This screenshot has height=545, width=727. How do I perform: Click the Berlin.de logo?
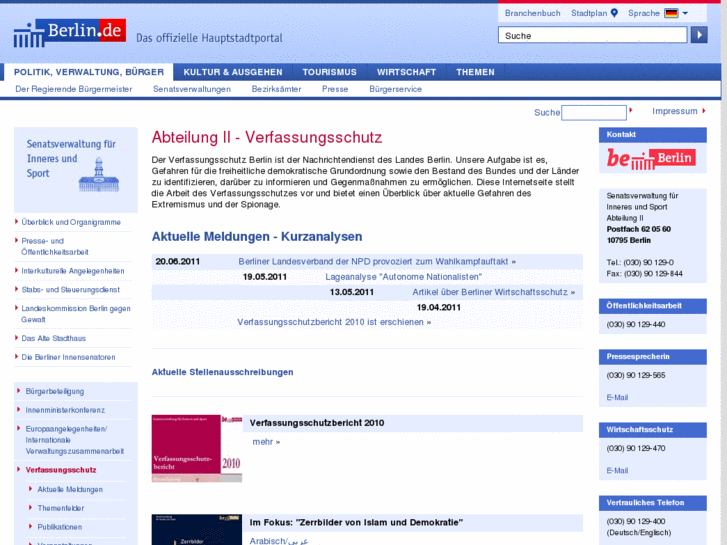[70, 33]
